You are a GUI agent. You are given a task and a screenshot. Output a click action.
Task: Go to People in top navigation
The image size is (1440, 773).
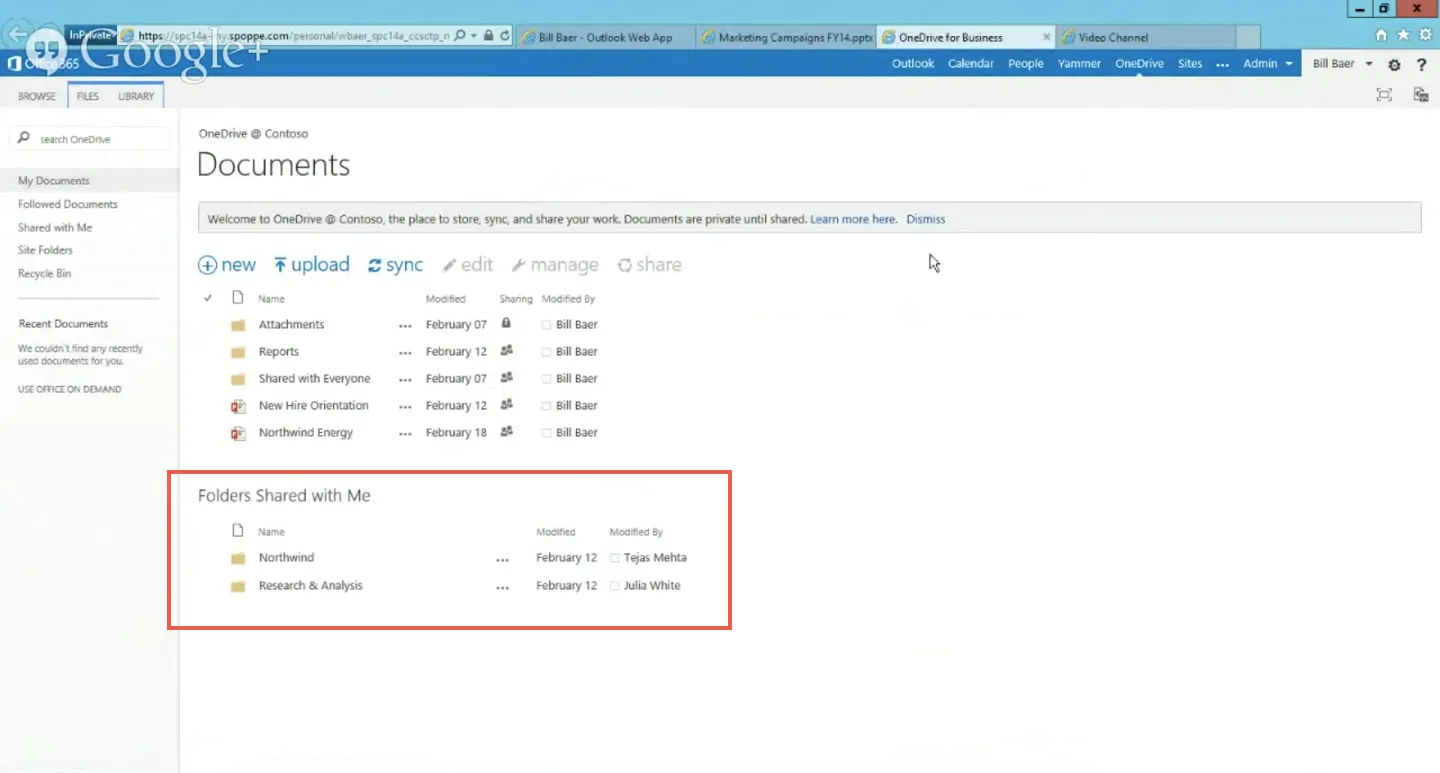1026,63
